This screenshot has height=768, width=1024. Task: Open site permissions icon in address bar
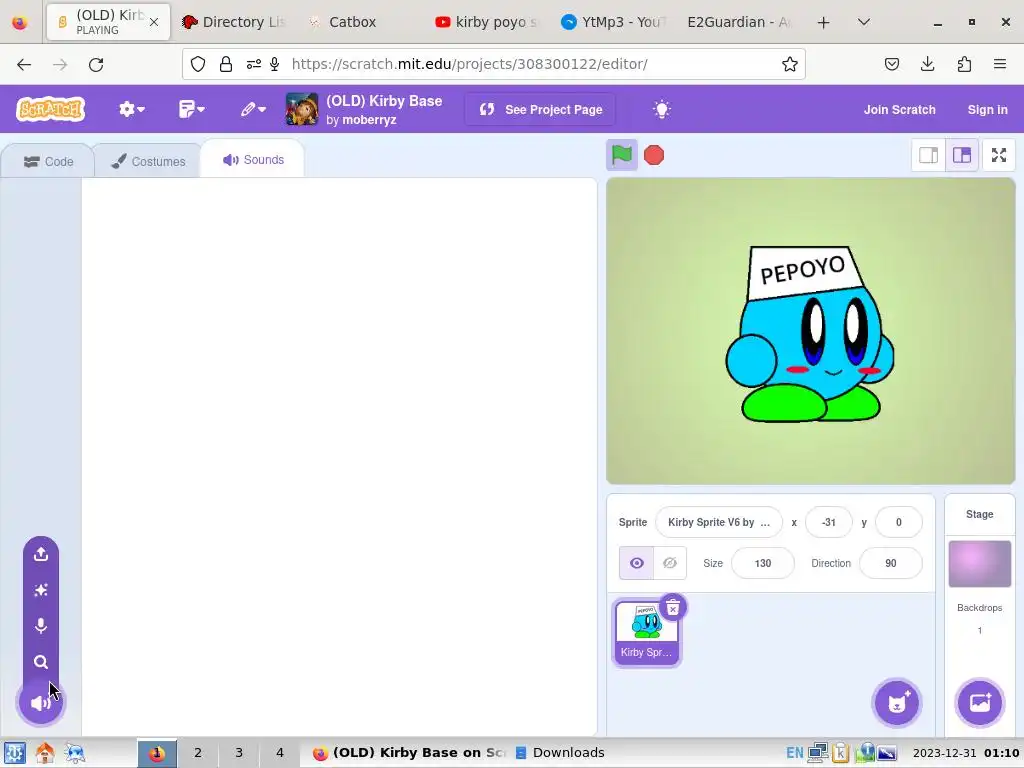click(253, 64)
